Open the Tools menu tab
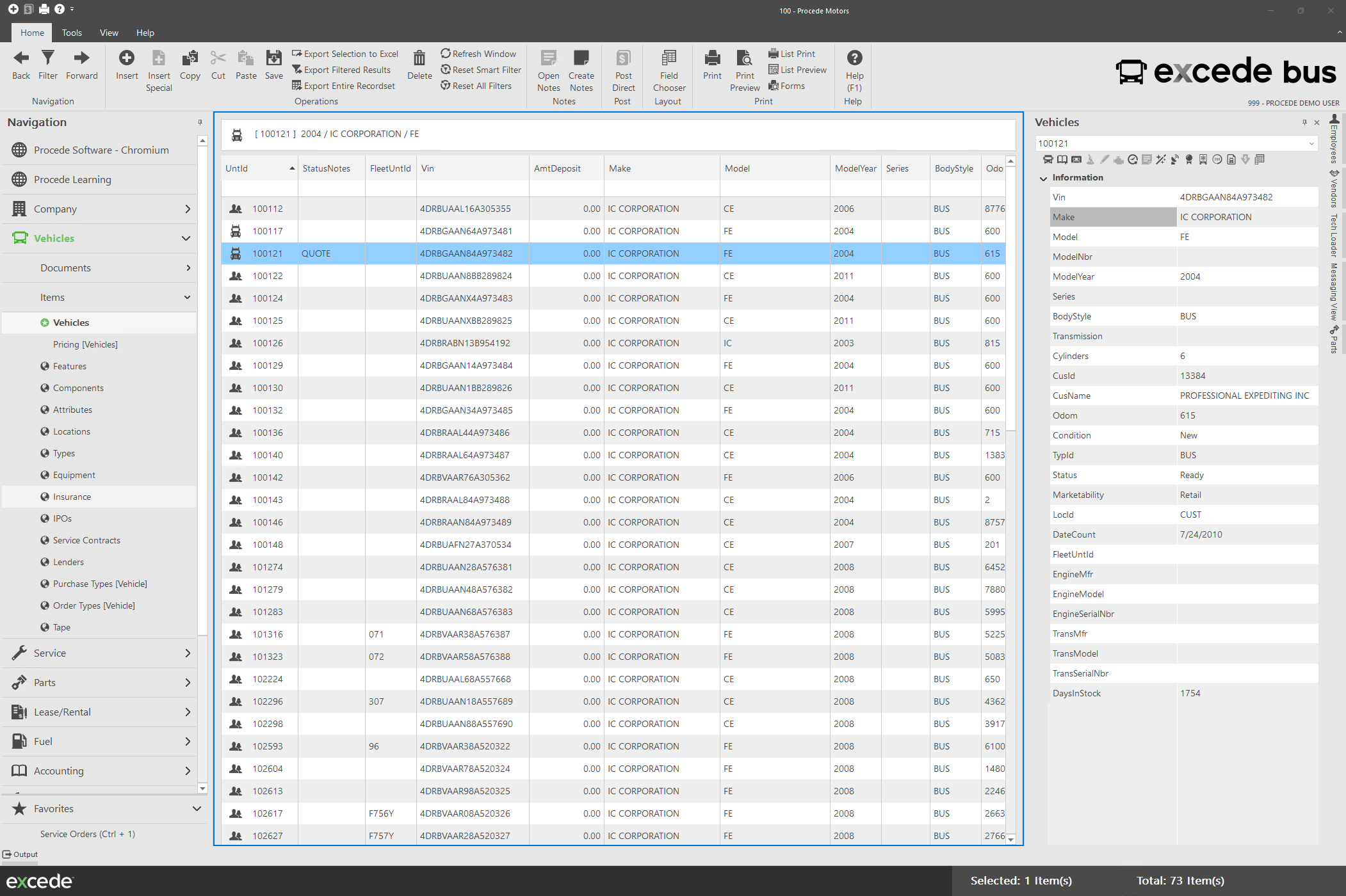This screenshot has width=1346, height=896. pyautogui.click(x=72, y=33)
